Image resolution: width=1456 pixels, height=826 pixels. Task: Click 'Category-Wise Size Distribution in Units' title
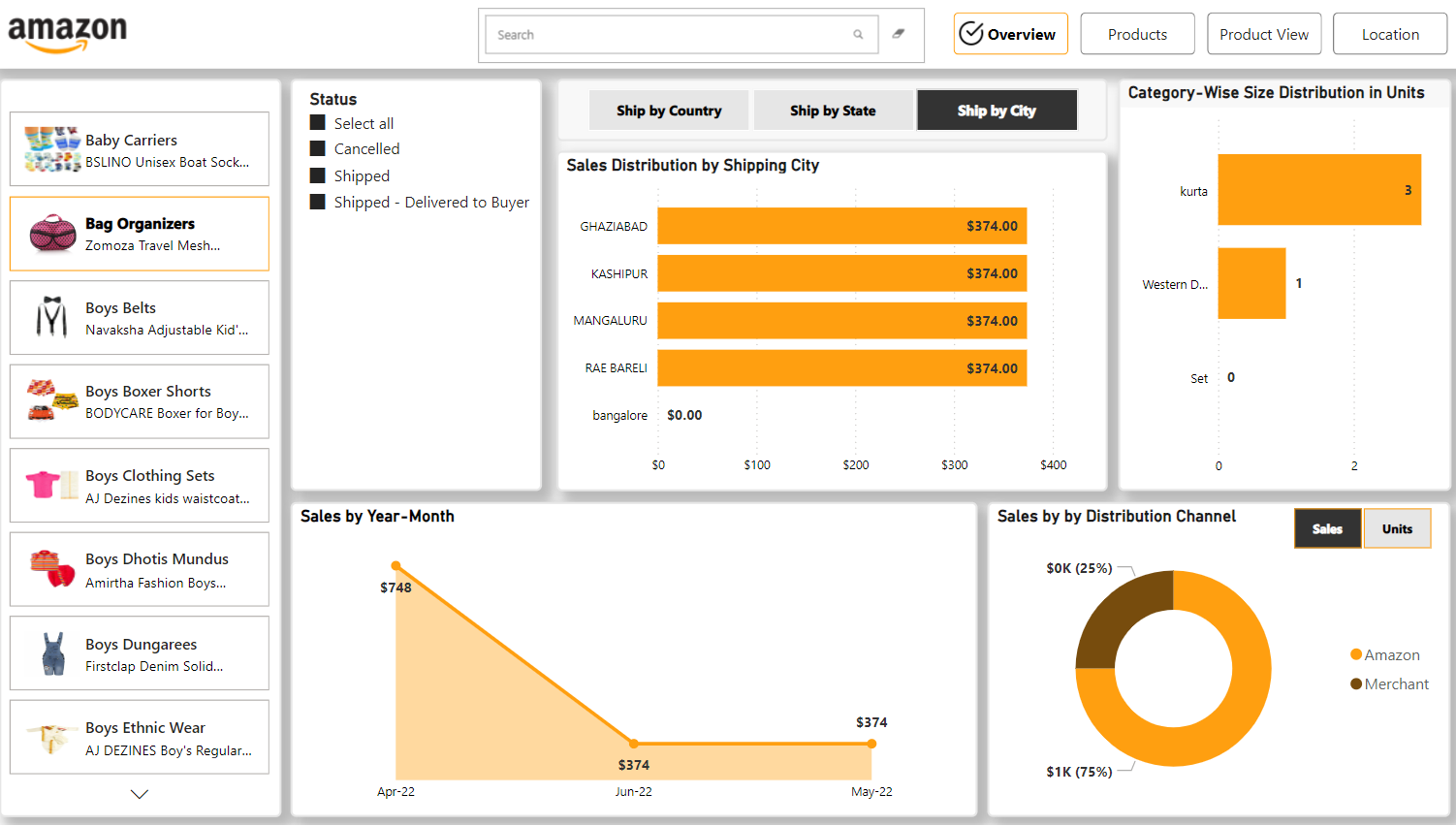1276,92
